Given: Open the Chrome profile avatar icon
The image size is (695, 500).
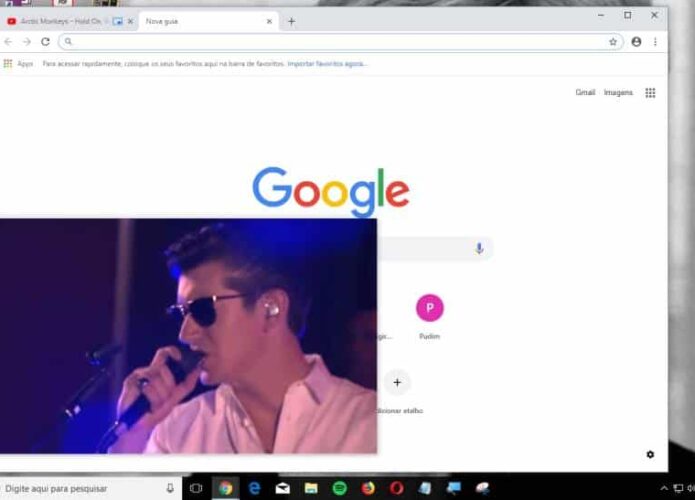Looking at the screenshot, I should click(x=636, y=42).
